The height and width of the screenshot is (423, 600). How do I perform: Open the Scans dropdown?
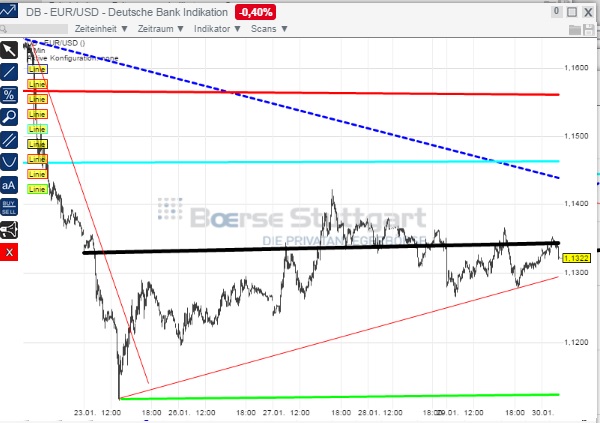pos(269,29)
